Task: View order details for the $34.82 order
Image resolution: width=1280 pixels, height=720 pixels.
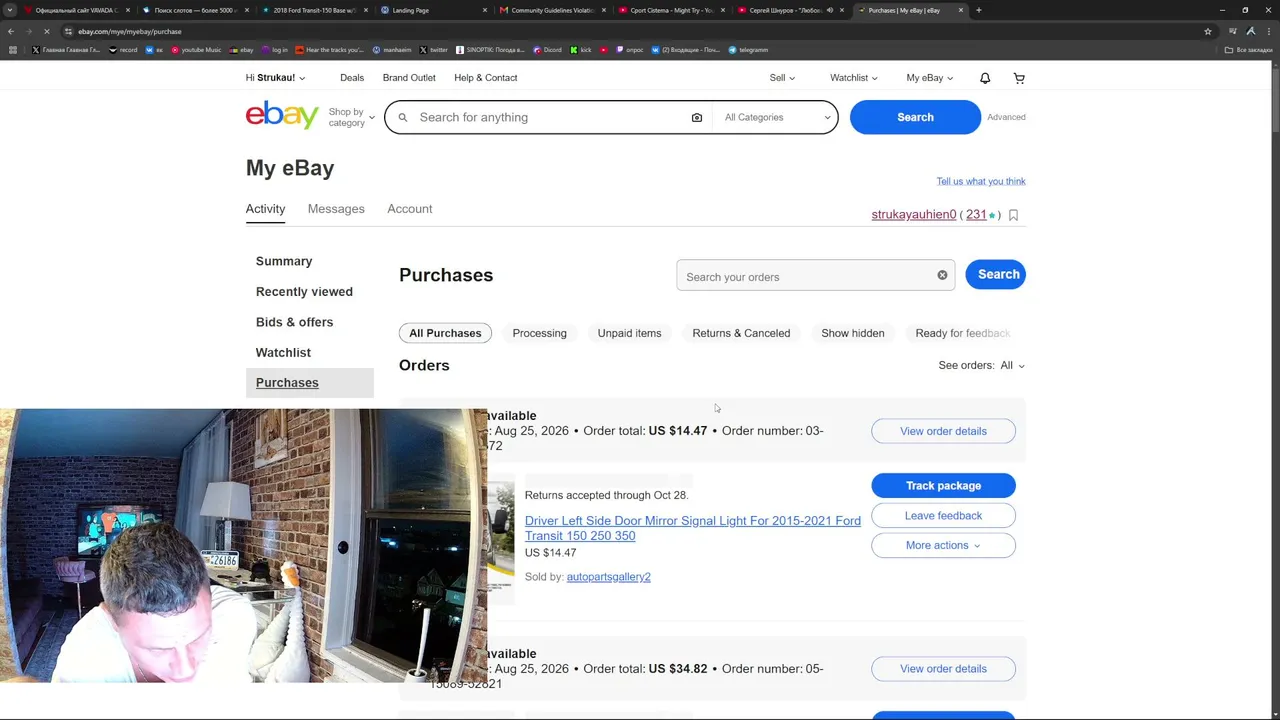Action: pyautogui.click(x=943, y=669)
